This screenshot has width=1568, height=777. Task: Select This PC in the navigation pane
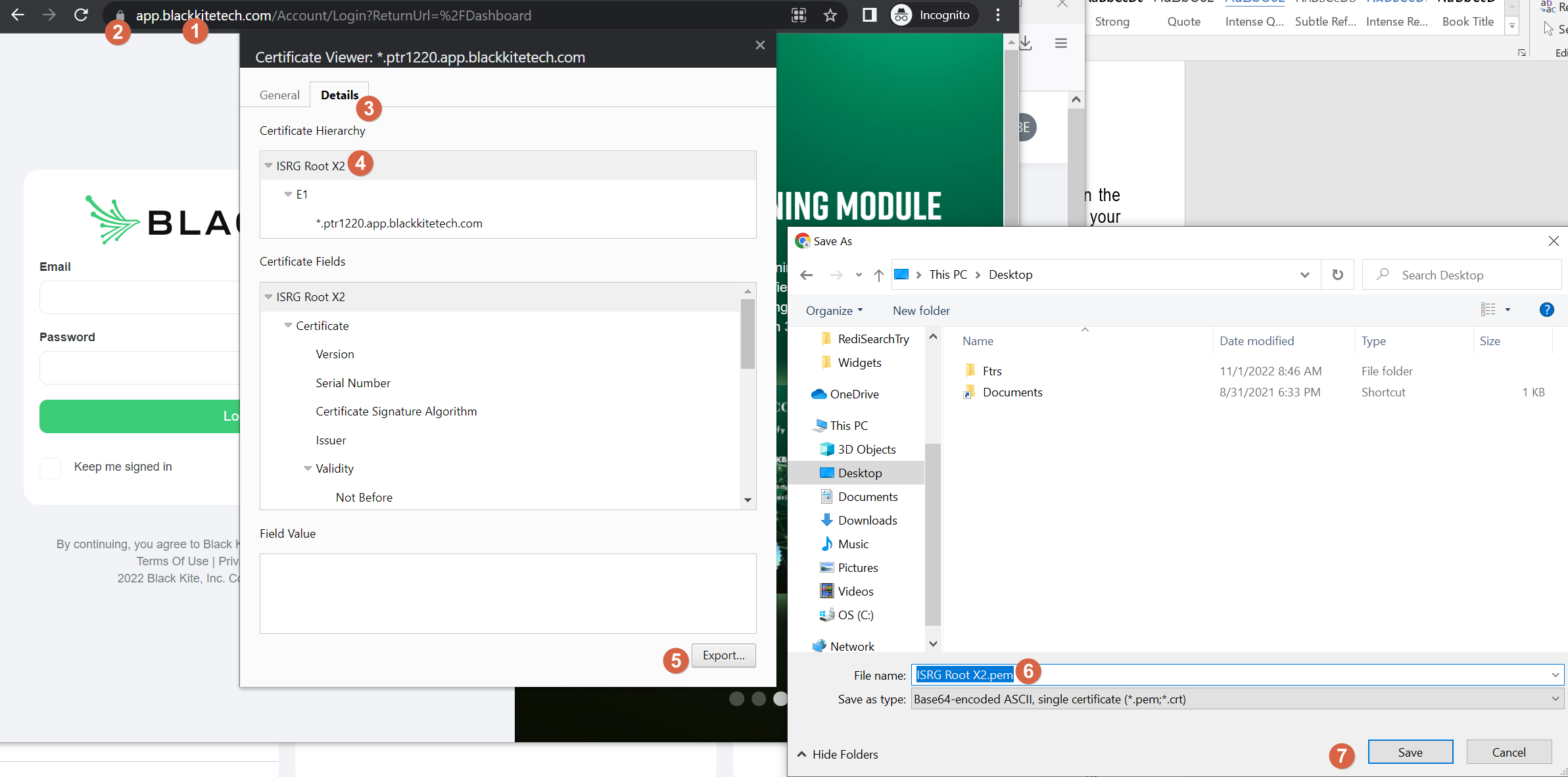(x=848, y=426)
